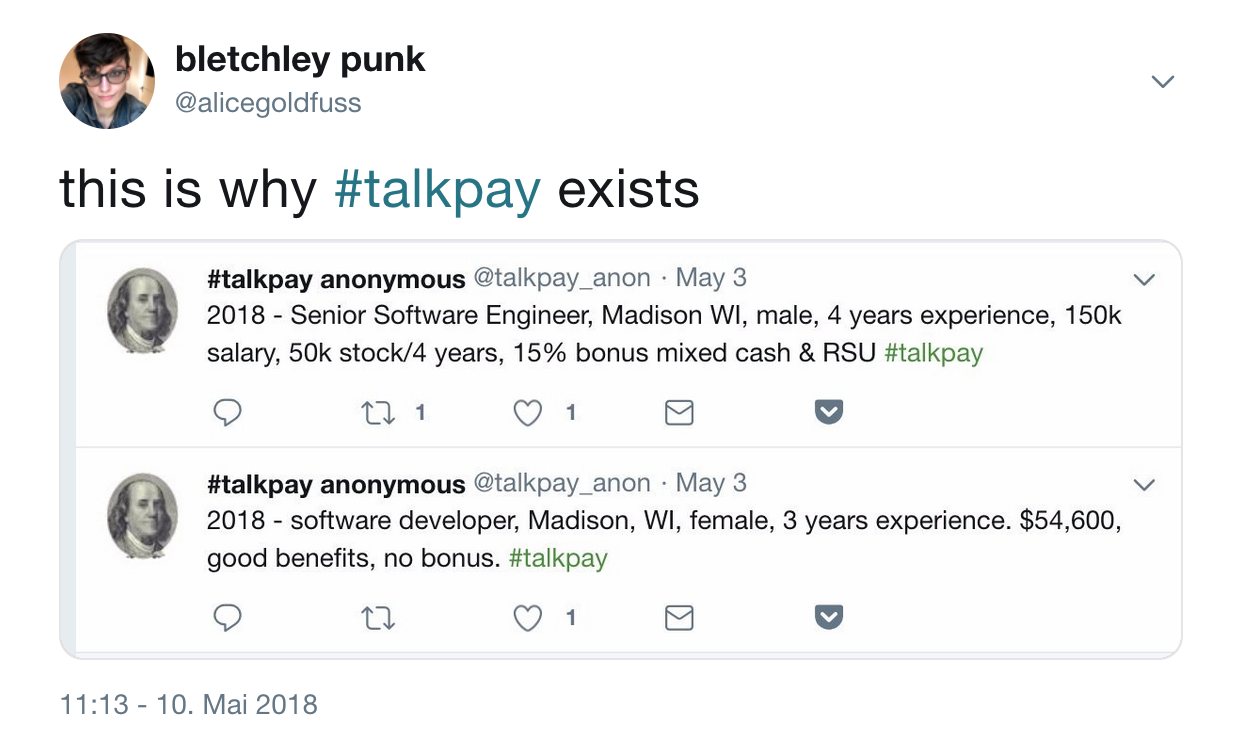Retweet the Senior Software Engineer tweet
This screenshot has width=1242, height=744.
click(x=379, y=412)
